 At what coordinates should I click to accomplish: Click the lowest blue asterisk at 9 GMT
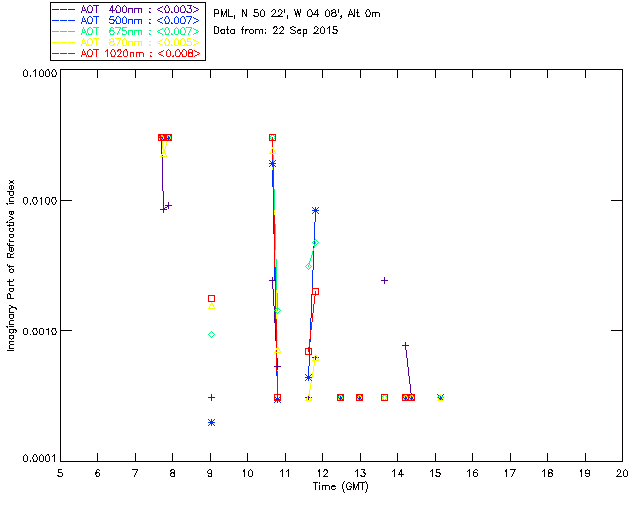211,423
